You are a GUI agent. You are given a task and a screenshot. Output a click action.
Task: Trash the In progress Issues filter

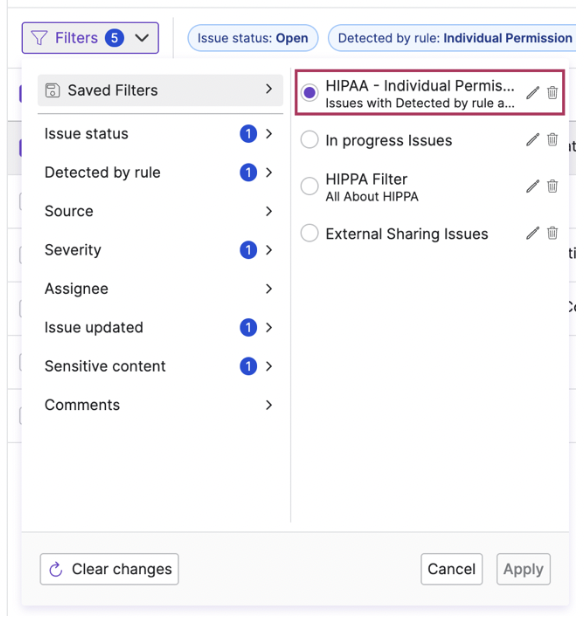tap(552, 140)
